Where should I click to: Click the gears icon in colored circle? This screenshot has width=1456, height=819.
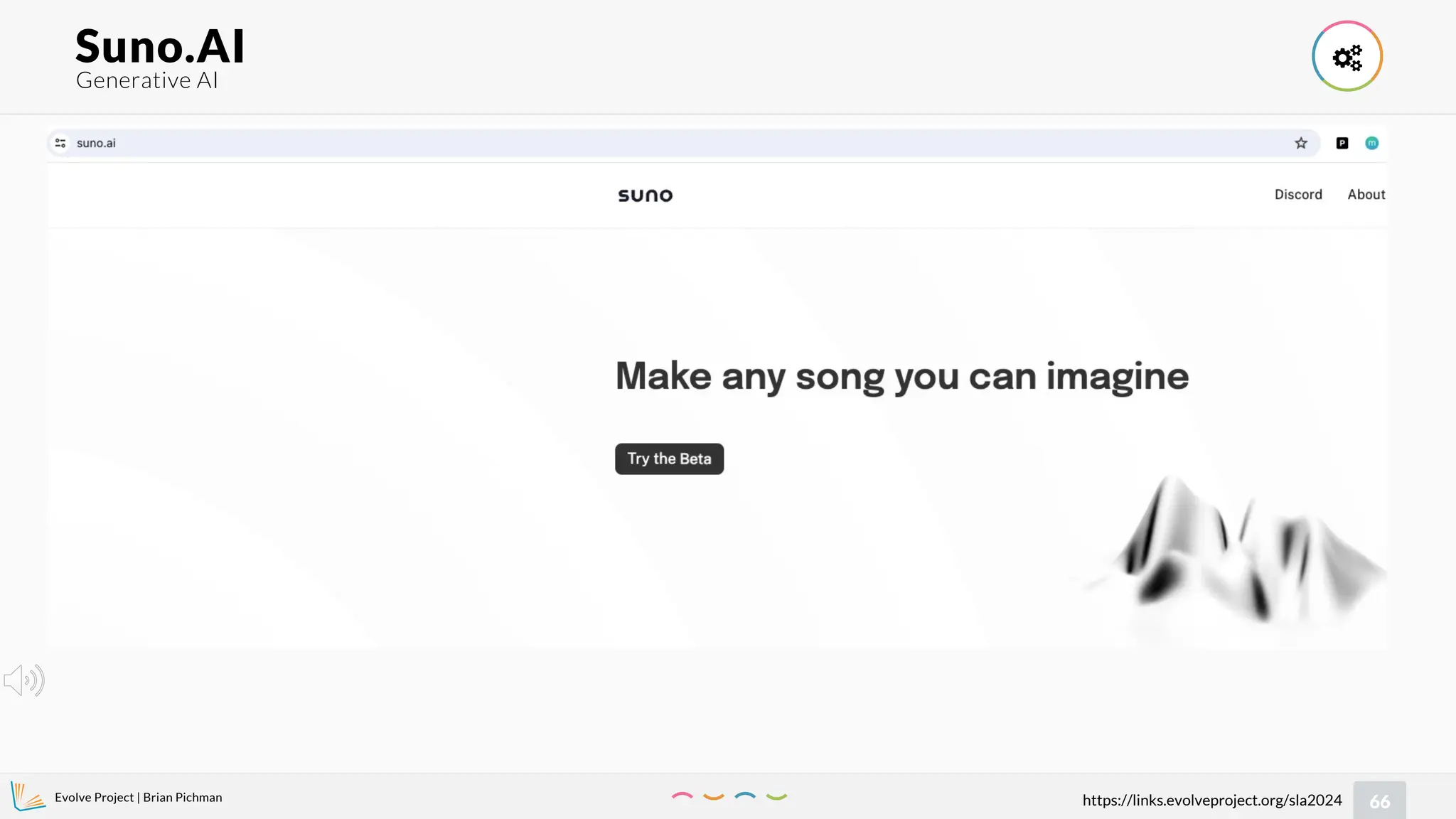point(1347,56)
